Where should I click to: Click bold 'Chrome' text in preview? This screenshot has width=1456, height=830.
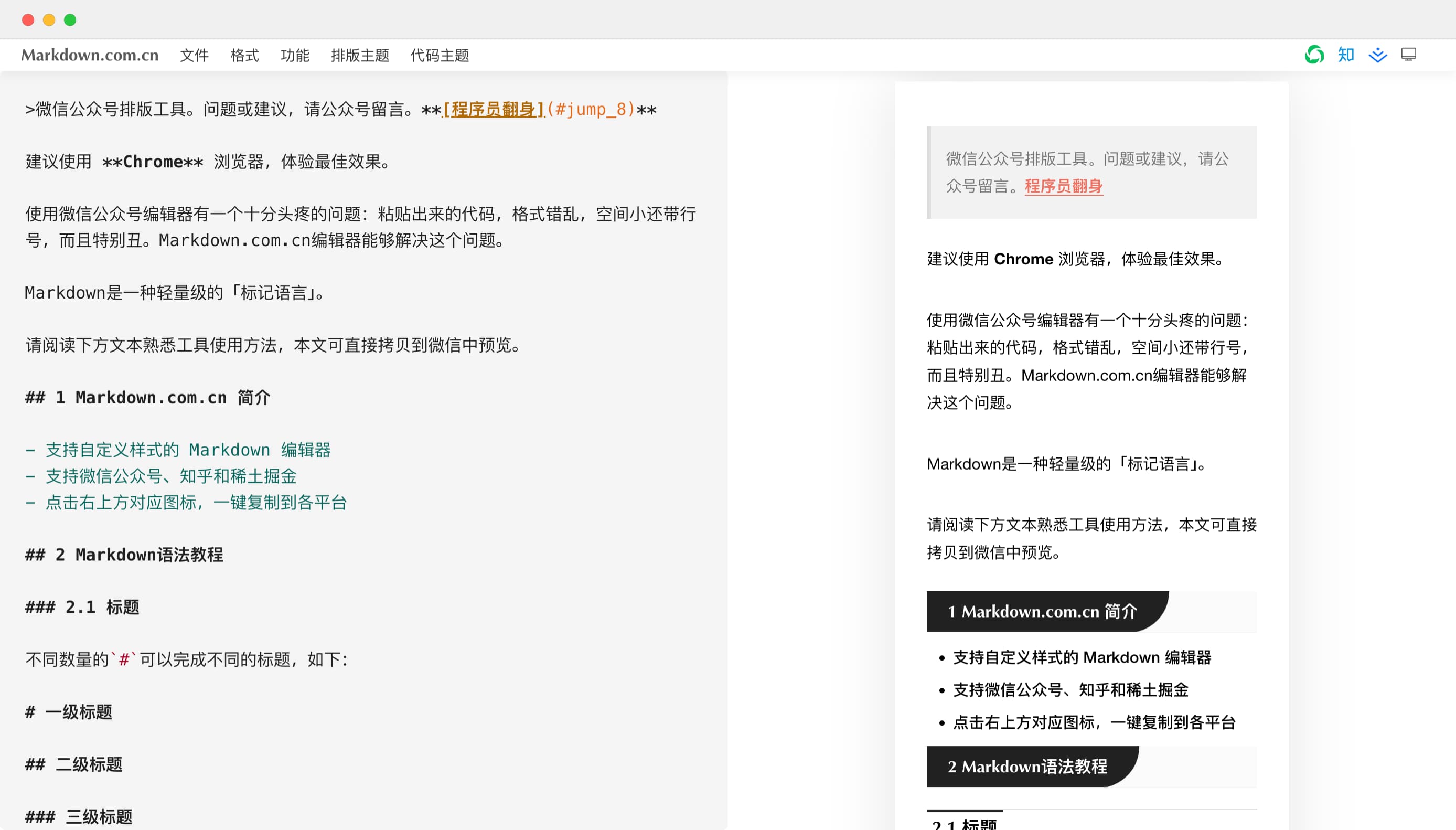(x=1023, y=259)
